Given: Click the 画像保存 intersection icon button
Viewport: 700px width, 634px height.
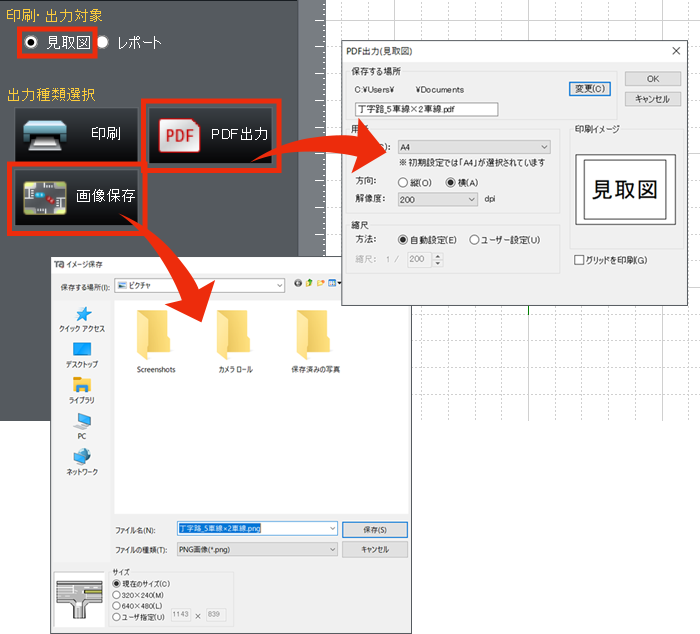Looking at the screenshot, I should click(76, 197).
